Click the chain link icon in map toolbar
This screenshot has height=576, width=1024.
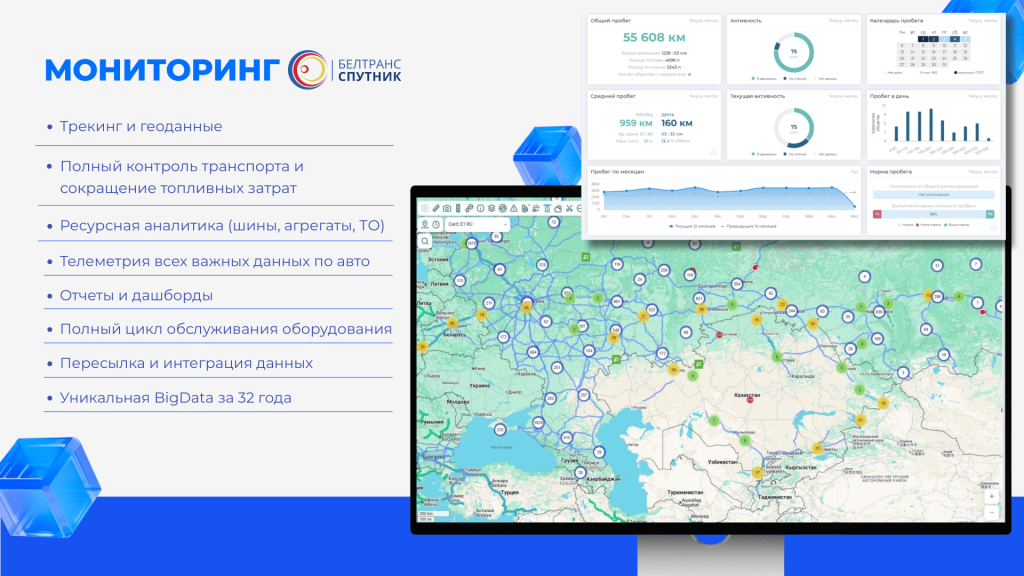[x=469, y=208]
